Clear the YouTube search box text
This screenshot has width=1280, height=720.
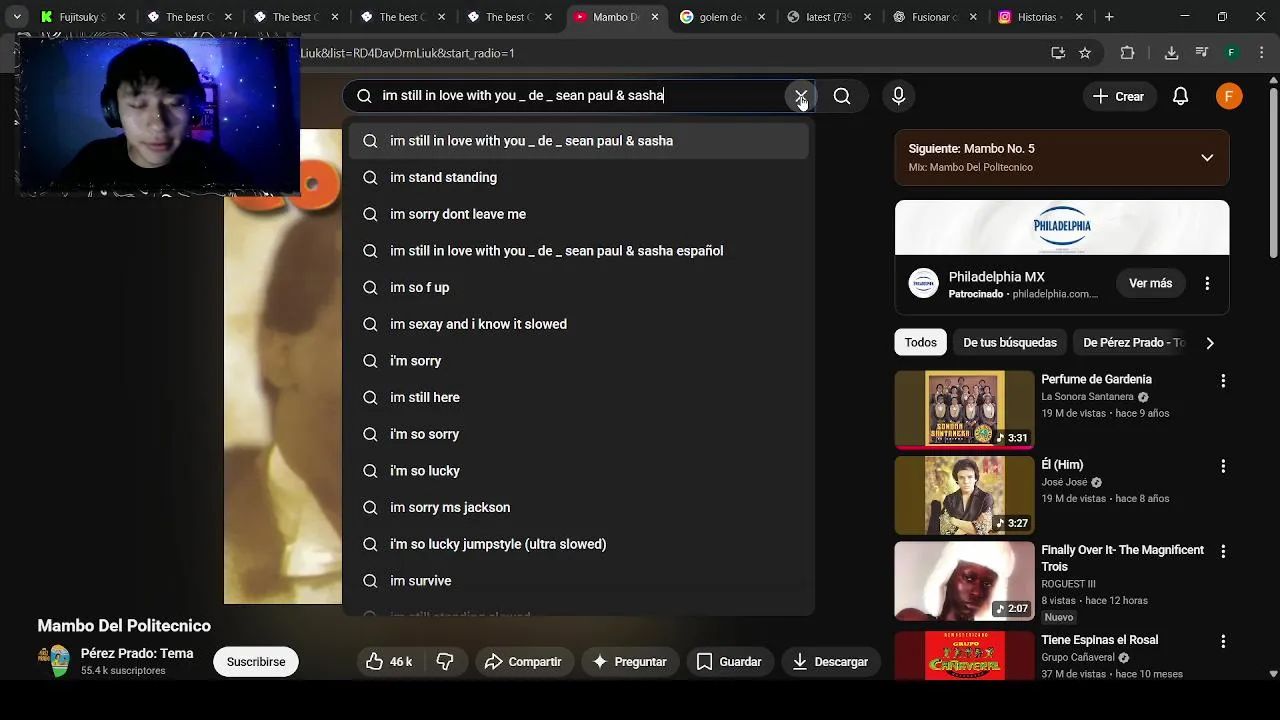click(800, 96)
